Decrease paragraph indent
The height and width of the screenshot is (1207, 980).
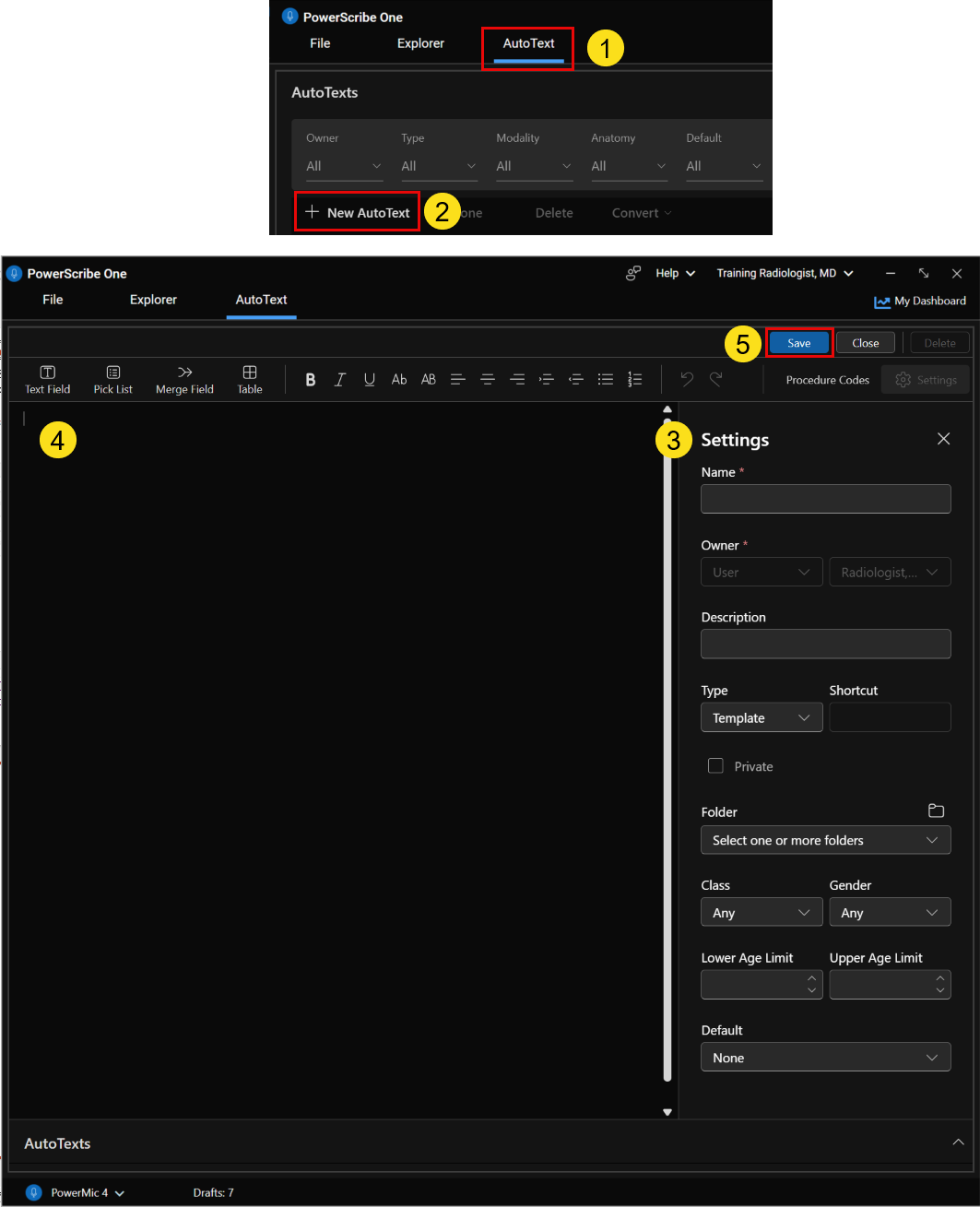(x=576, y=380)
